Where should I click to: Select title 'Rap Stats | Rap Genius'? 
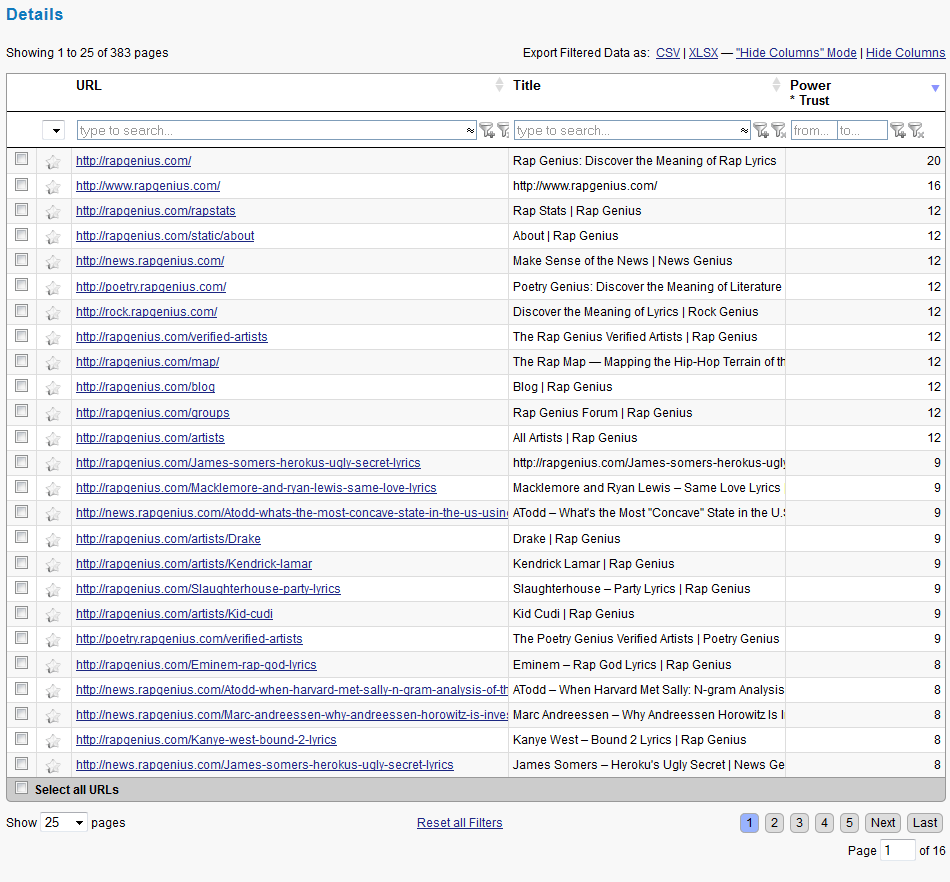(x=577, y=211)
